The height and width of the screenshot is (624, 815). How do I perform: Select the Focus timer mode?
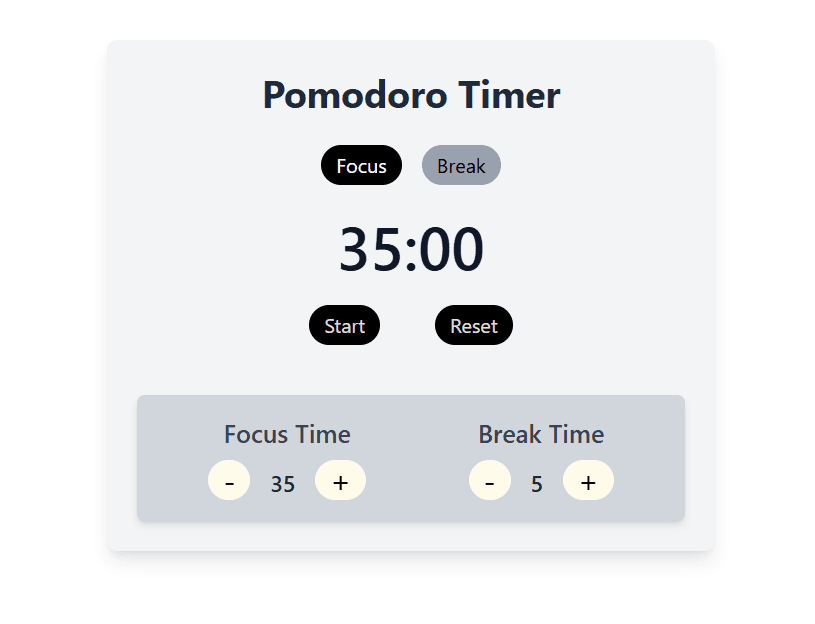361,165
